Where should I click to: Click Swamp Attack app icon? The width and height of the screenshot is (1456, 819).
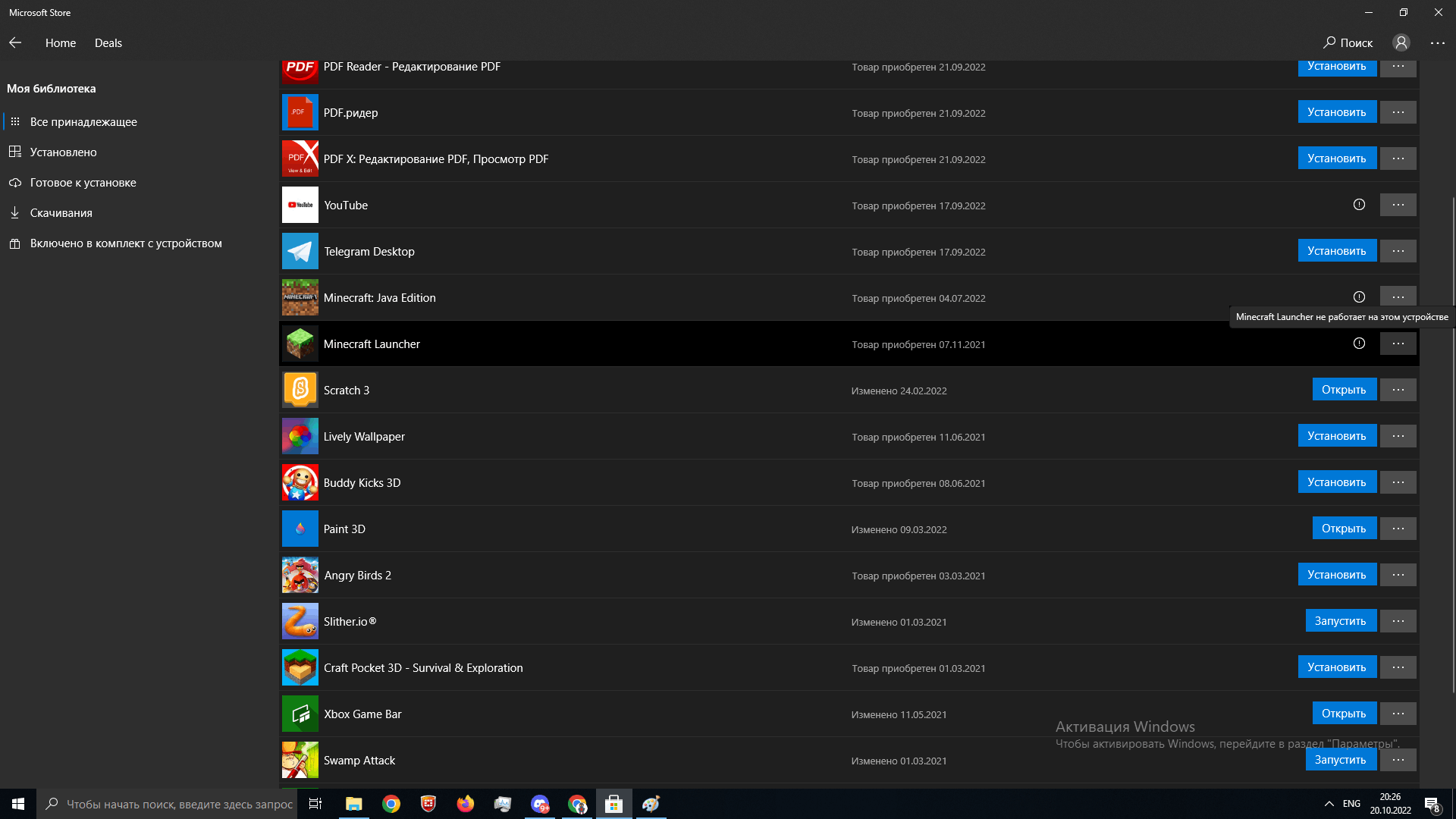(300, 760)
